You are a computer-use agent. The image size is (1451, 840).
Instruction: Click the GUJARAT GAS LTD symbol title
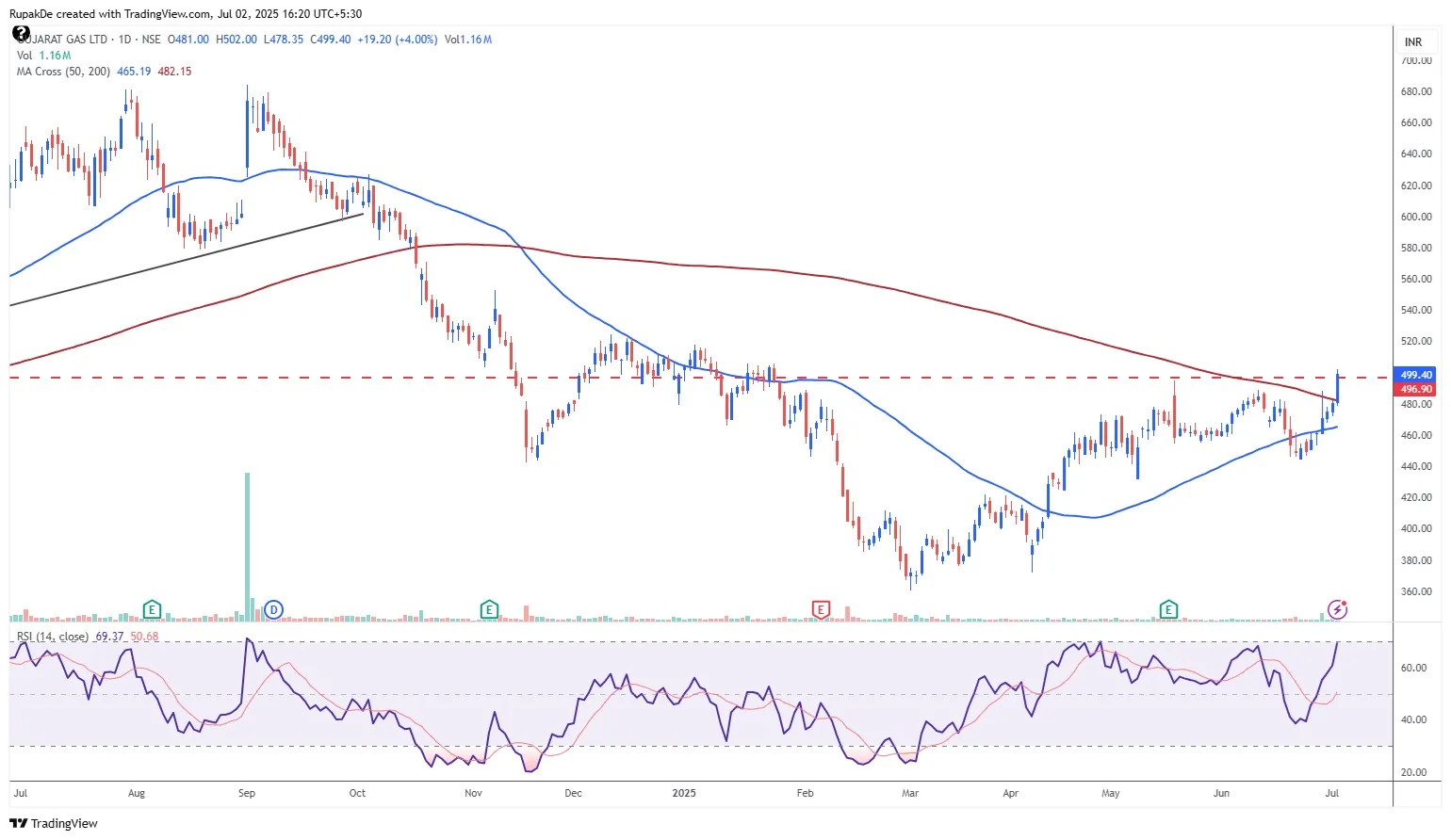click(62, 40)
